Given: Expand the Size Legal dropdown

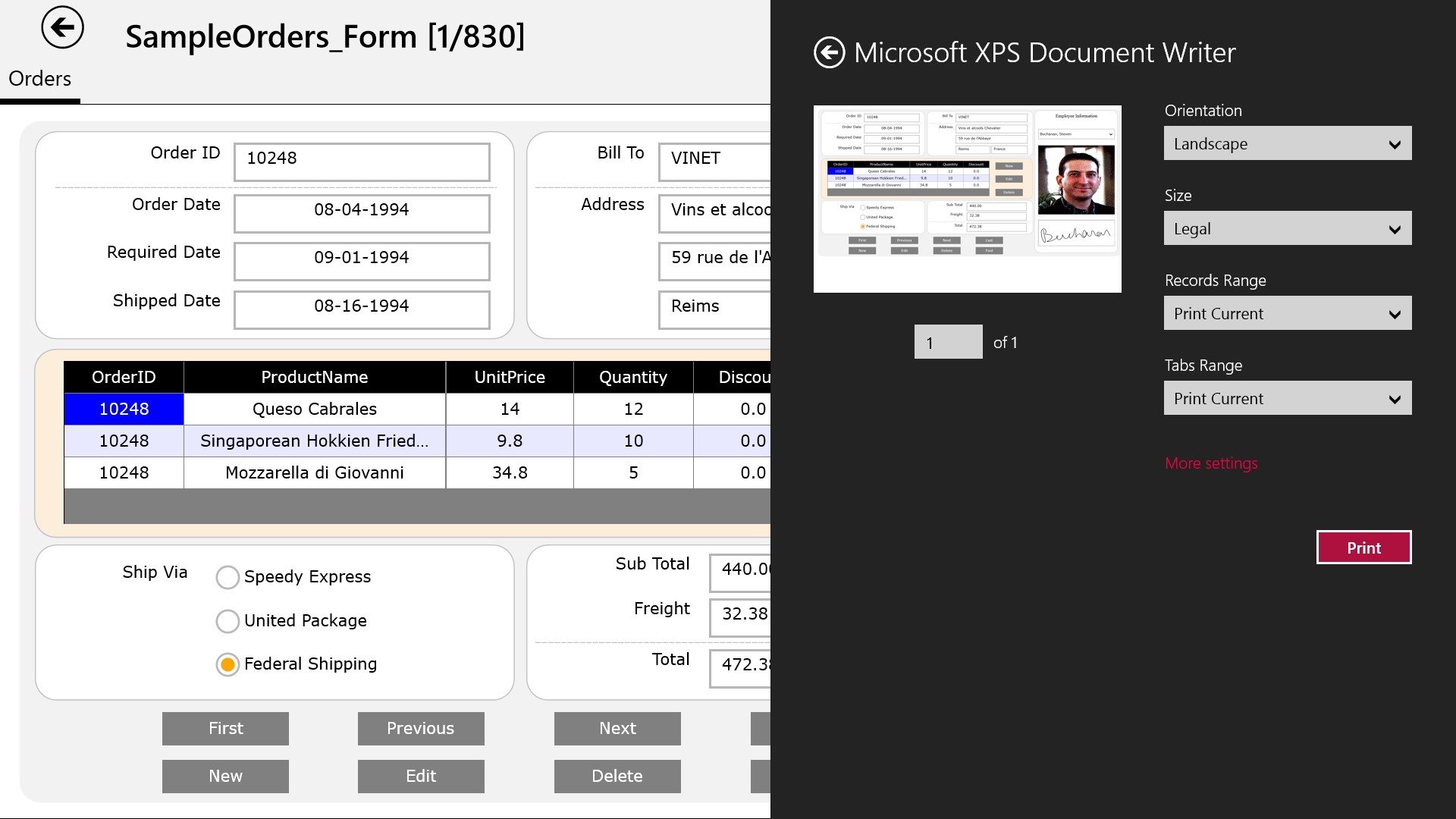Looking at the screenshot, I should coord(1287,229).
